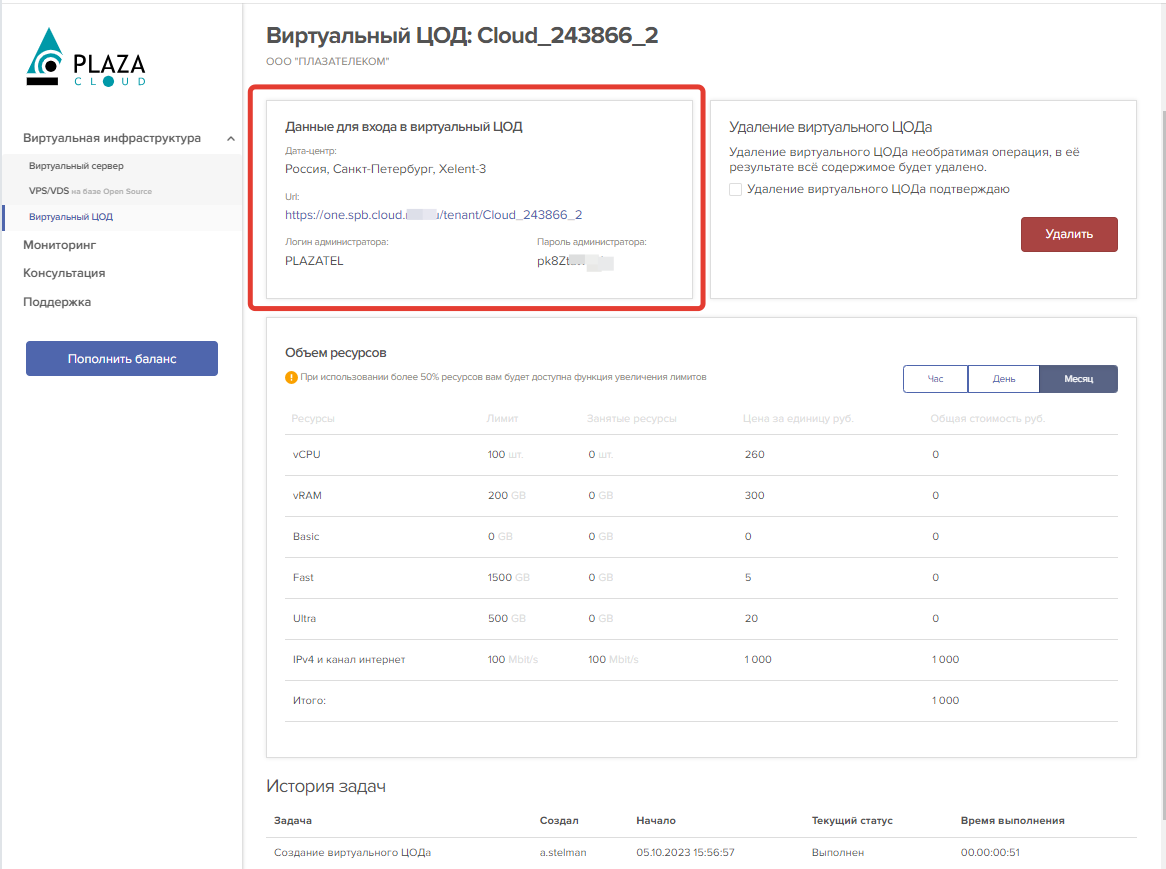The image size is (1166, 869).
Task: Open the Мониторинг menu section
Action: pos(59,245)
